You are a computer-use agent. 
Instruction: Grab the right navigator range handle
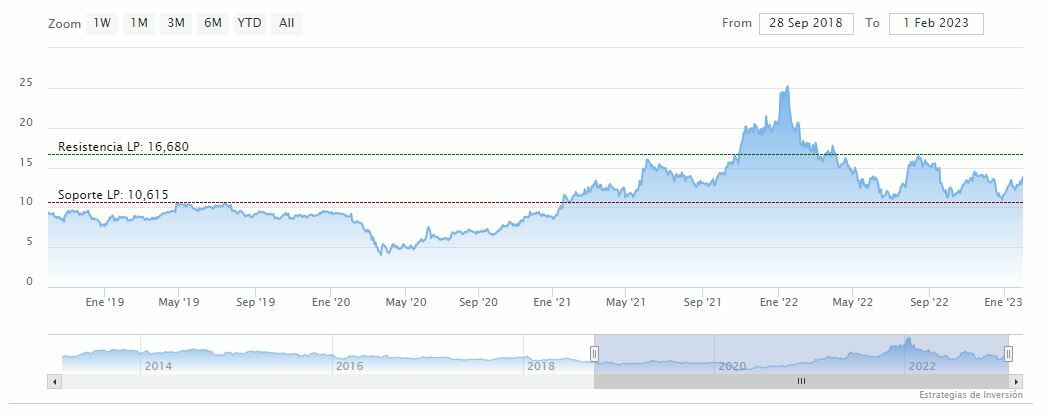pos(1008,353)
